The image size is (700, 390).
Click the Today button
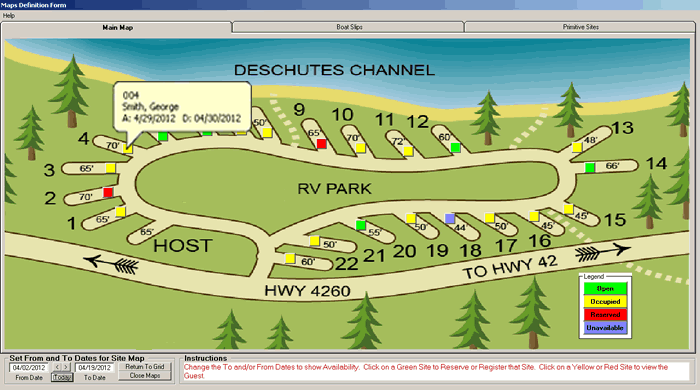62,378
